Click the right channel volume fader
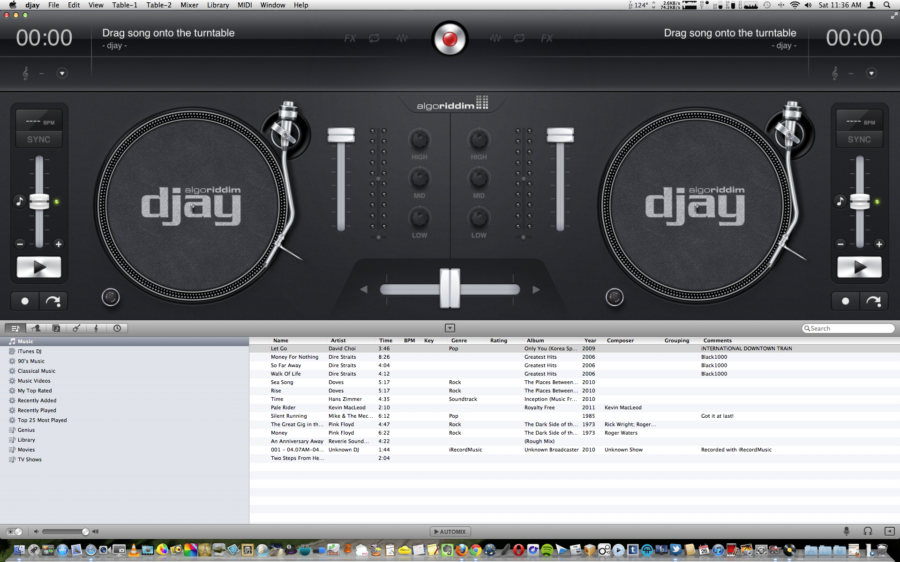900x562 pixels. [560, 135]
